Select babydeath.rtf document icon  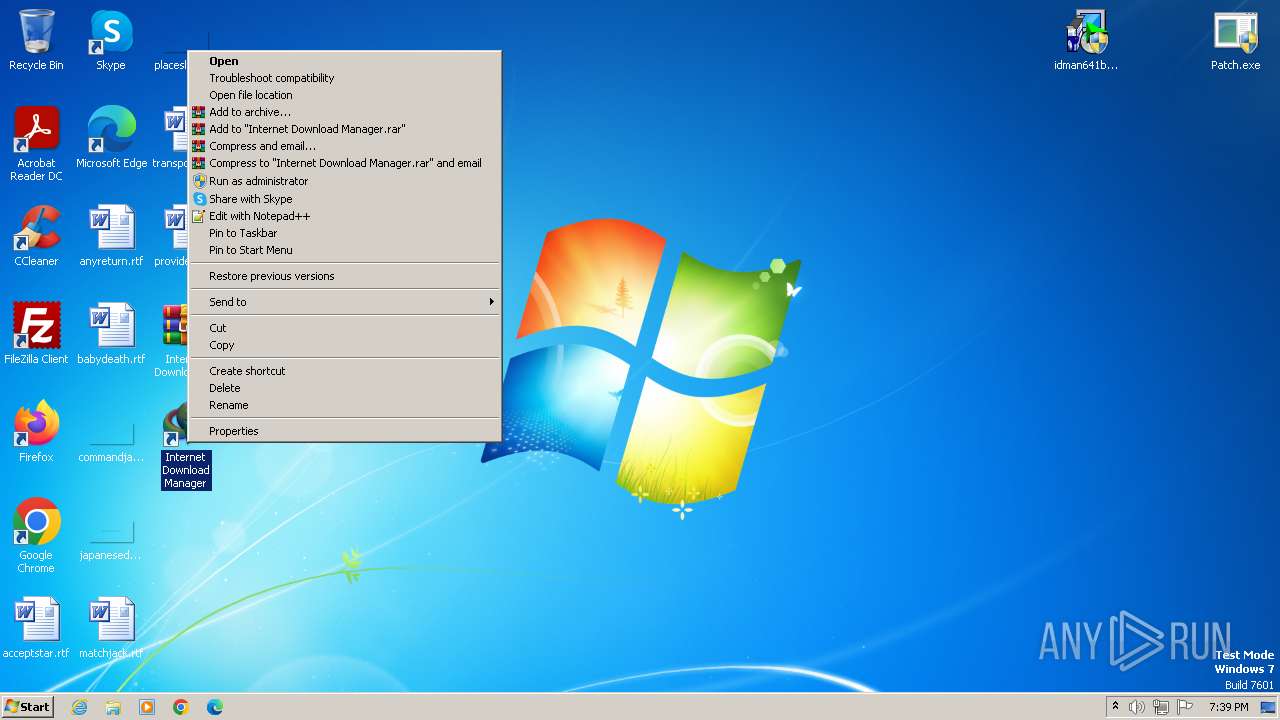click(111, 333)
